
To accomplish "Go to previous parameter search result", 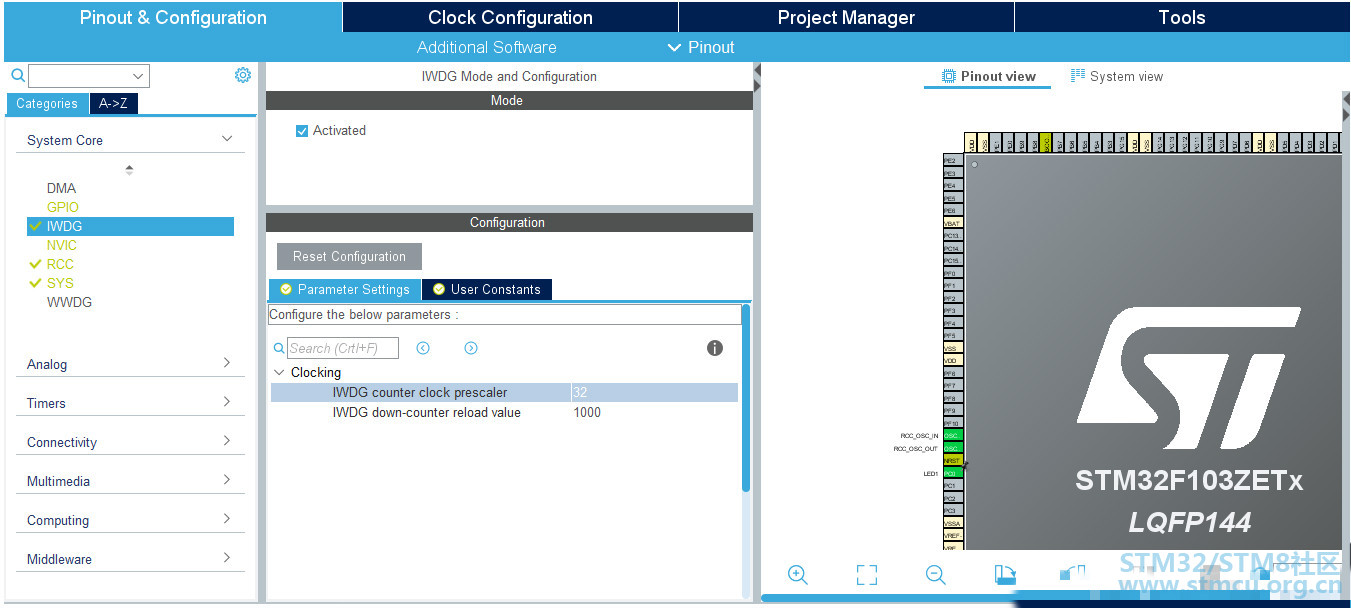I will click(423, 348).
